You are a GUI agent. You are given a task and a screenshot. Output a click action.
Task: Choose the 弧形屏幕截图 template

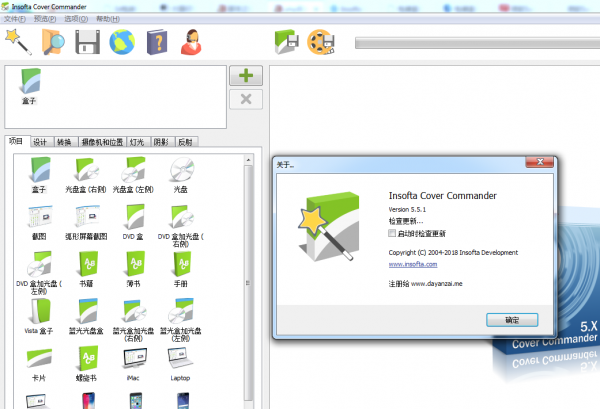pos(86,222)
